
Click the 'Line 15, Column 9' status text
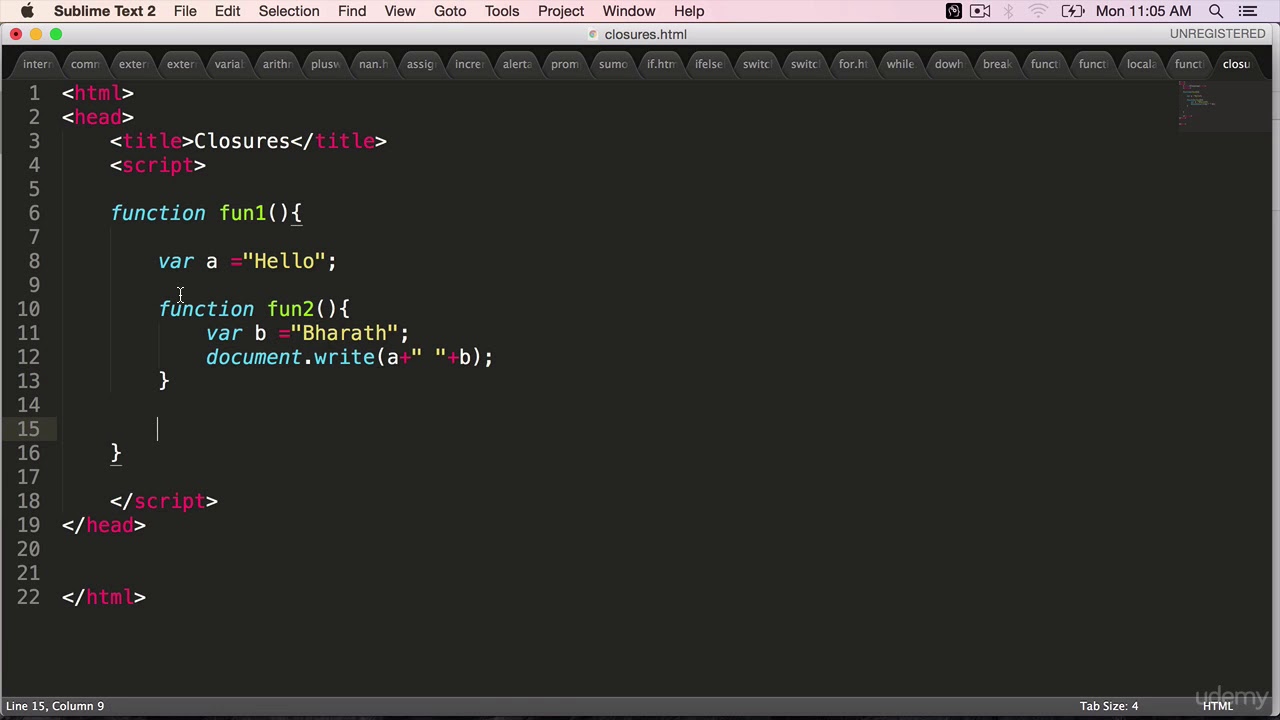coord(55,706)
